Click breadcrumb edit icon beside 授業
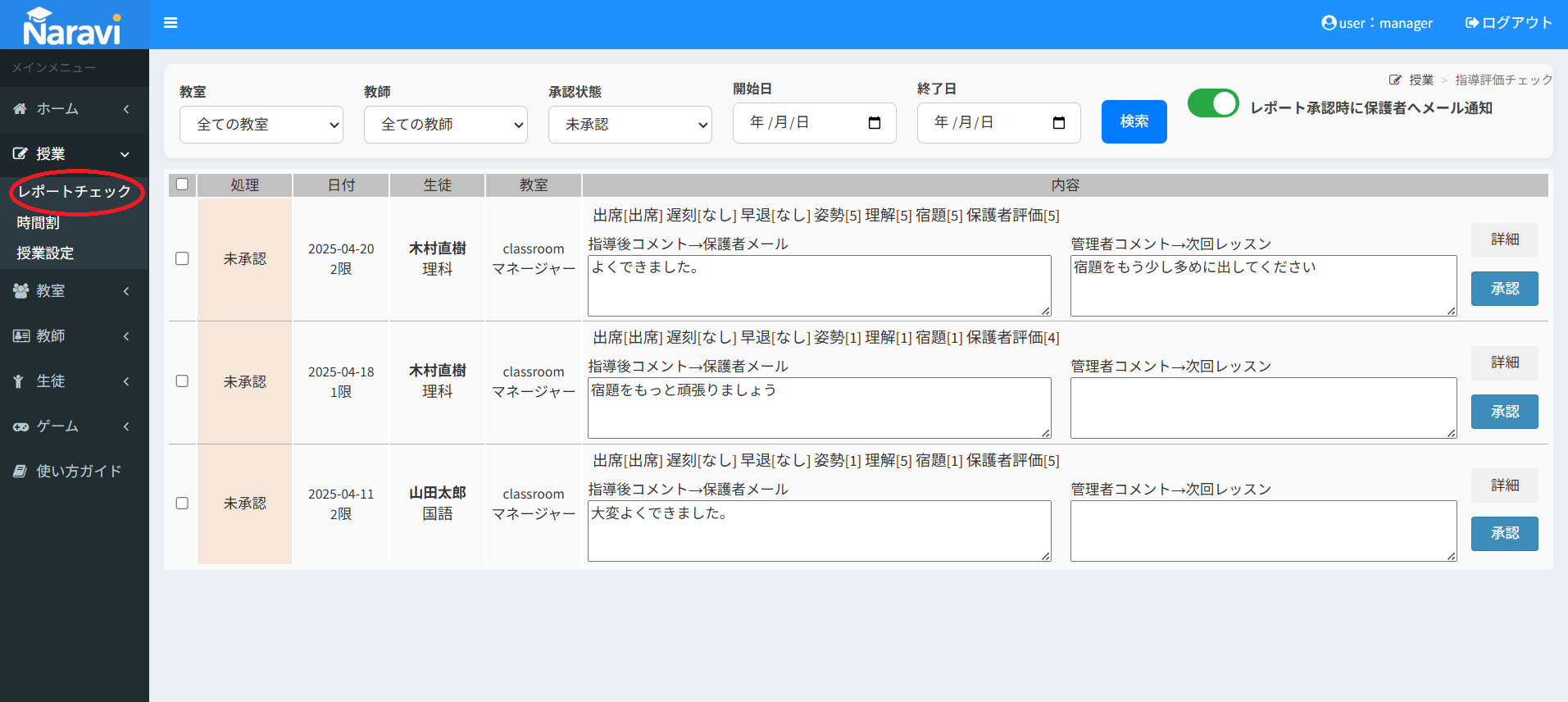The width and height of the screenshot is (1568, 702). (1395, 80)
